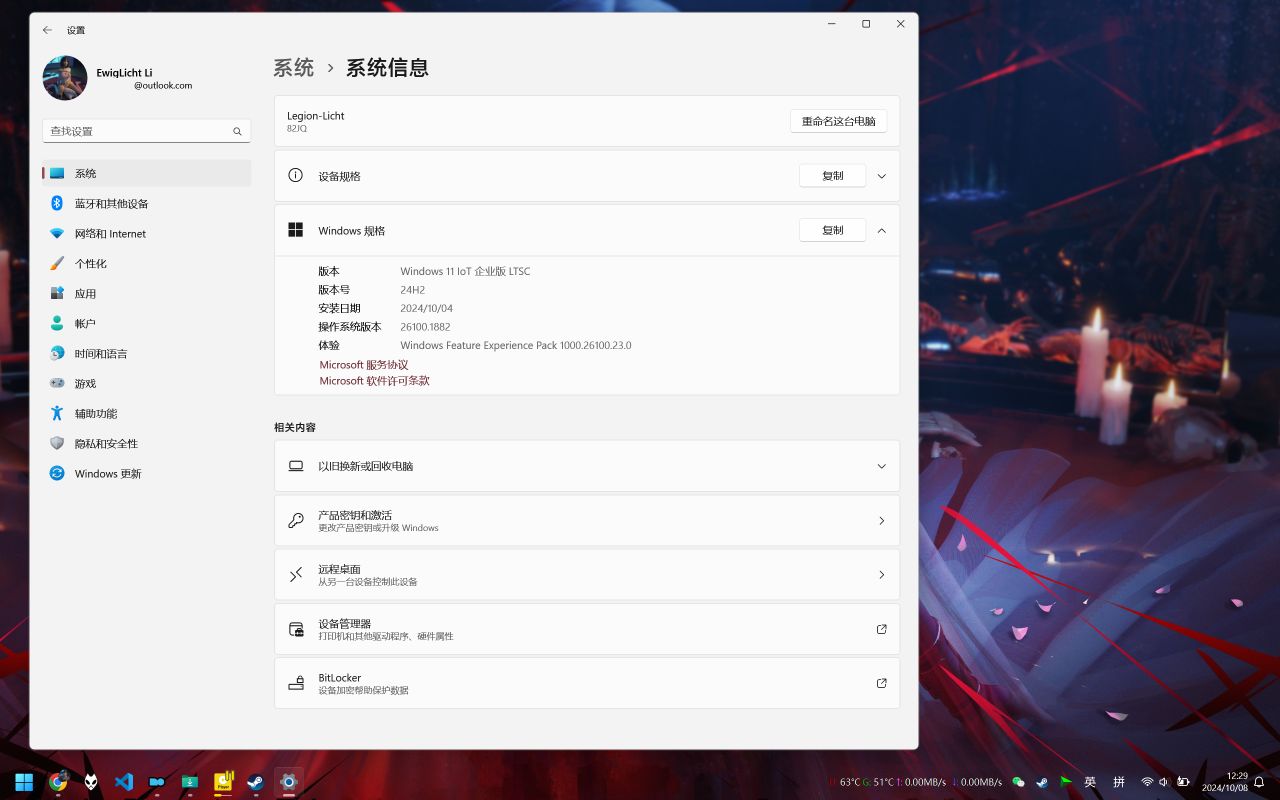Copy the Windows 规格 details

[x=832, y=230]
